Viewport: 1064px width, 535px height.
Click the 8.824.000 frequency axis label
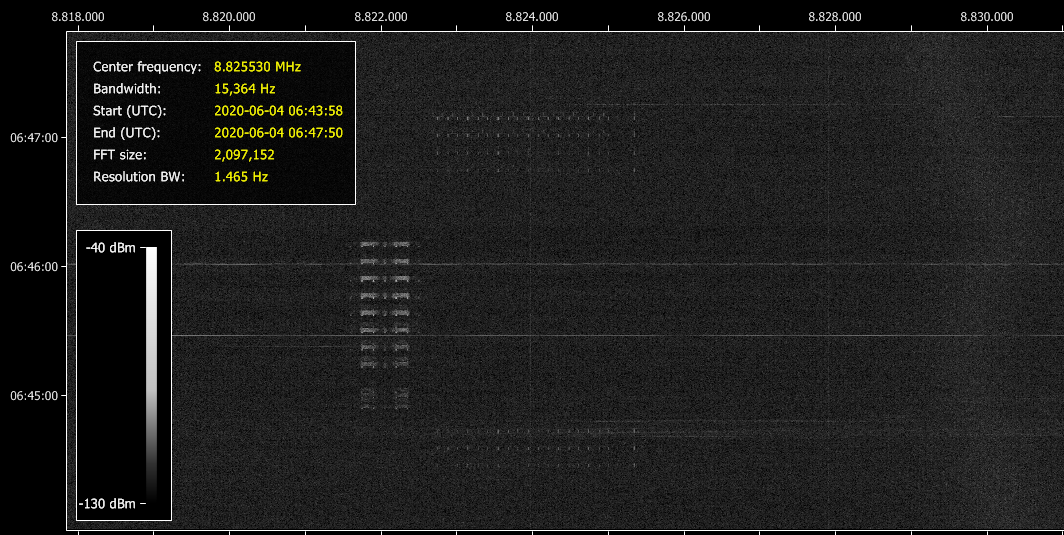pyautogui.click(x=532, y=17)
